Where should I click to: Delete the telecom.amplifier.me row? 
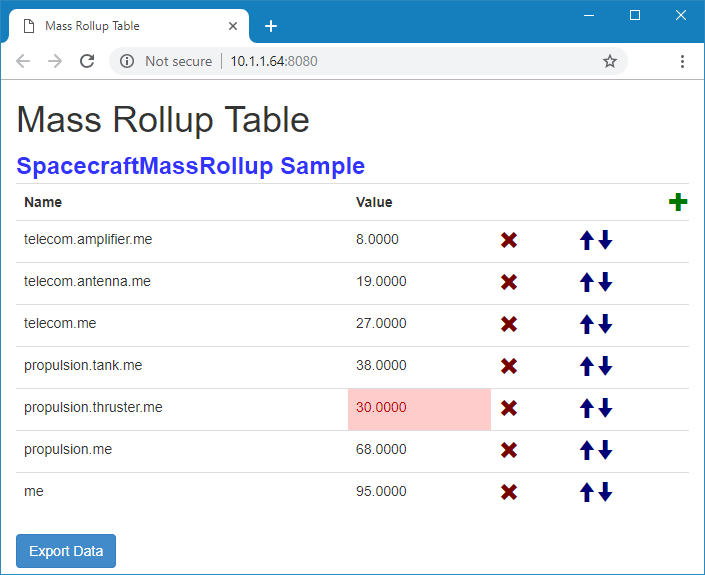point(509,240)
